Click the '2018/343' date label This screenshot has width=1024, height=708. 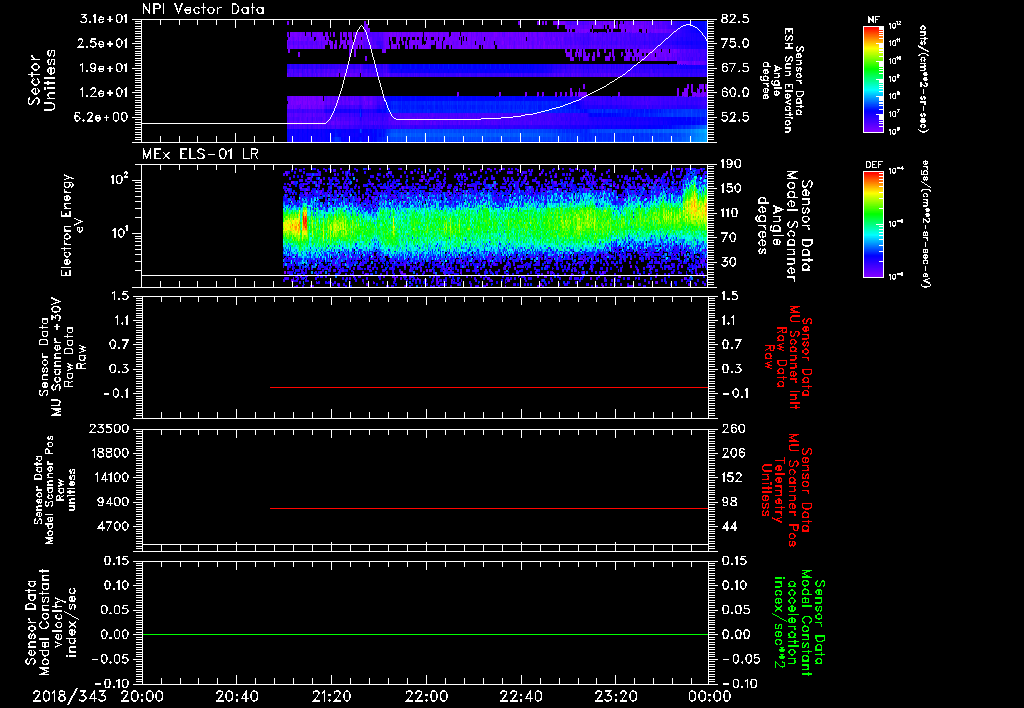click(69, 696)
